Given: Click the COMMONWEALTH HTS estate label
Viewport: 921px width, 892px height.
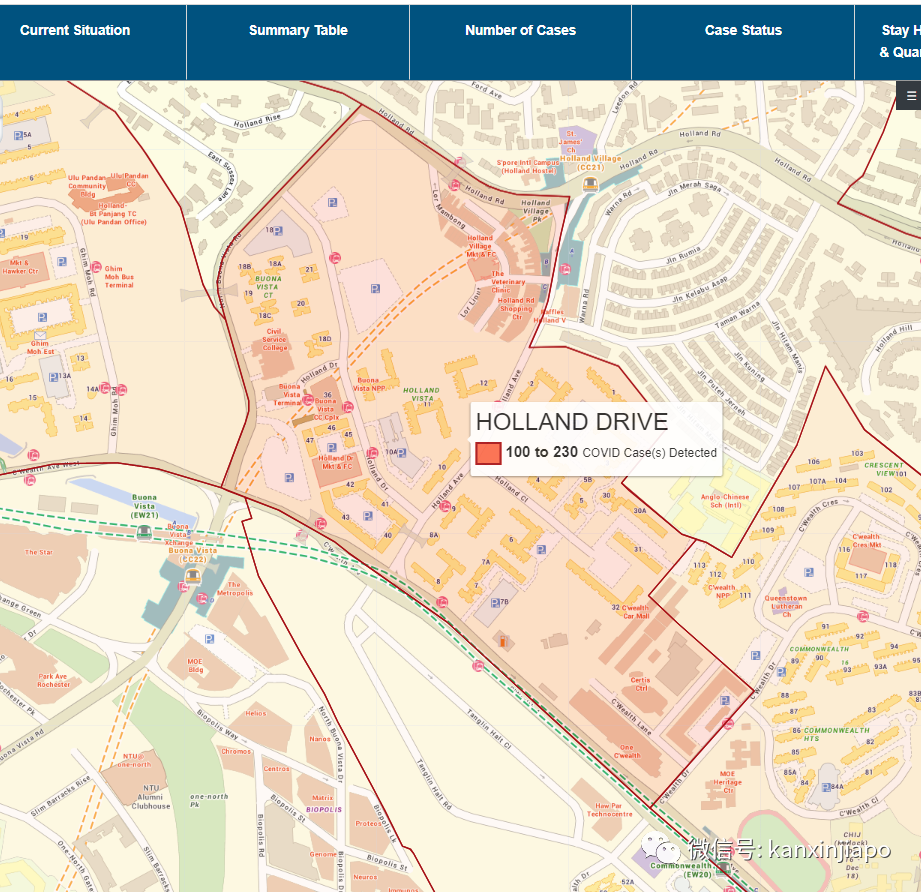Looking at the screenshot, I should point(836,734).
